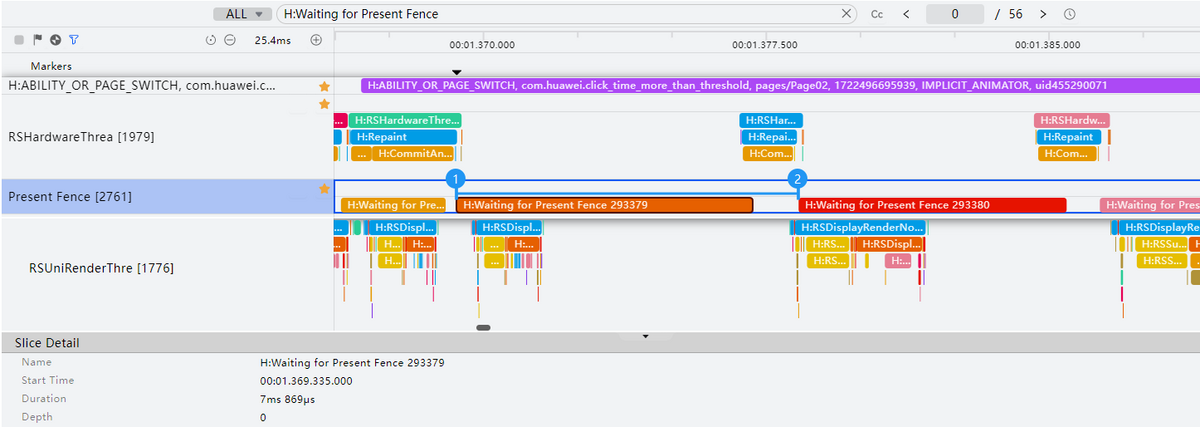
Task: Unfavorite the H:ABILITY_OR_PAGE_SWITCH row star
Action: point(323,87)
